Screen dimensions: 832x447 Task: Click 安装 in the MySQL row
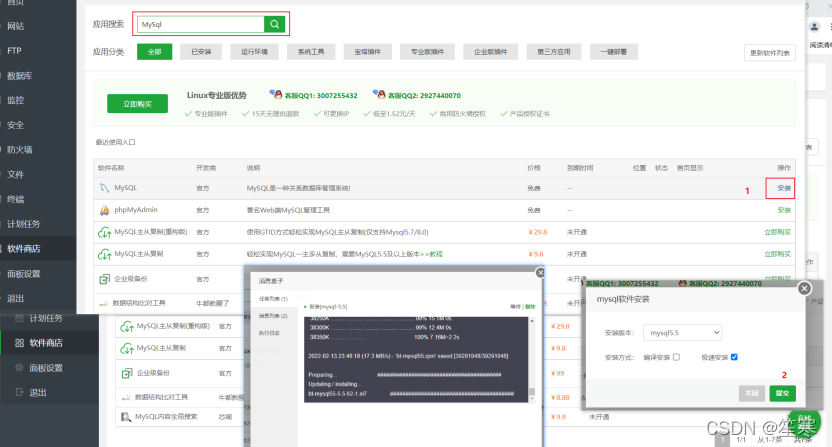tap(784, 188)
